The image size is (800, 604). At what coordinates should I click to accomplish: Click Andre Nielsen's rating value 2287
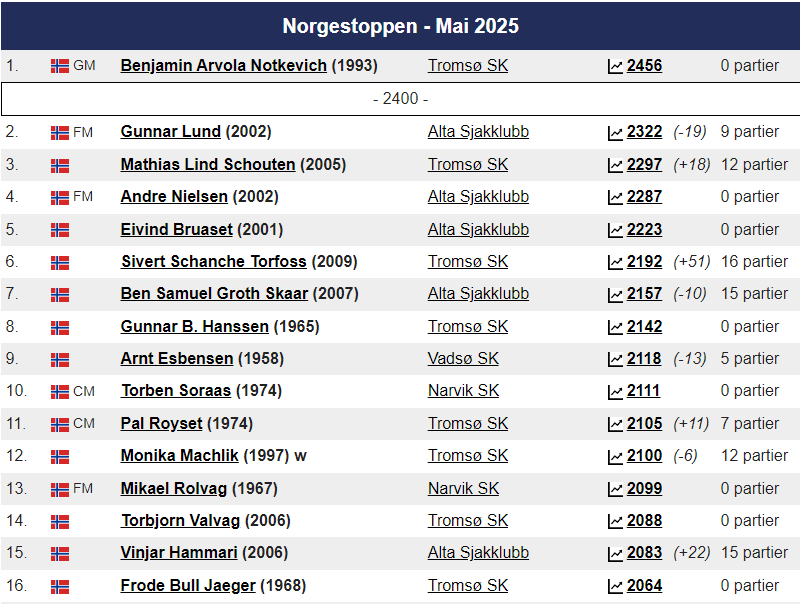tap(644, 197)
